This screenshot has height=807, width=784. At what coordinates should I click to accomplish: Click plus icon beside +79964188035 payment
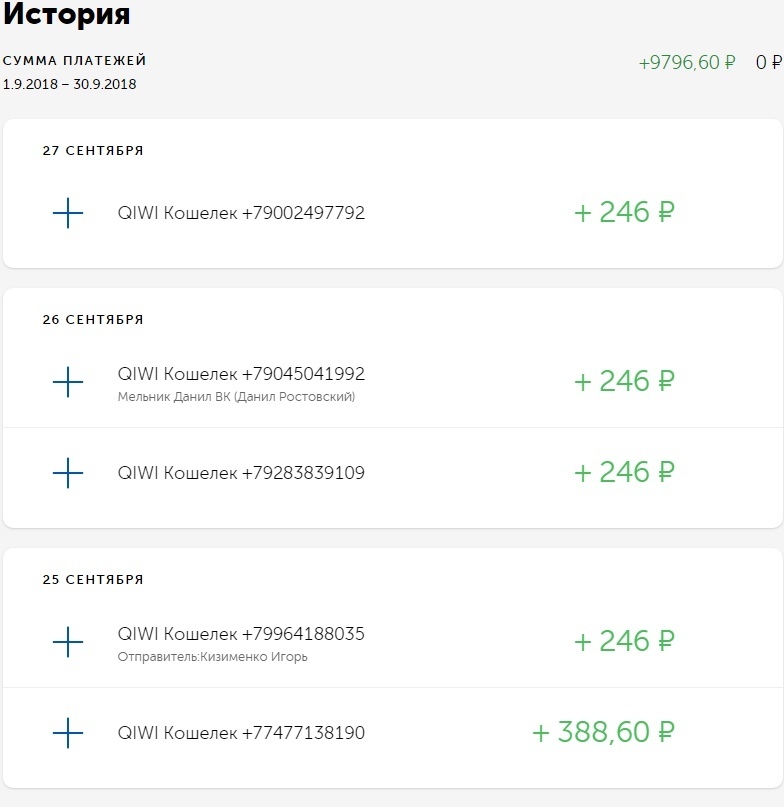[67, 641]
